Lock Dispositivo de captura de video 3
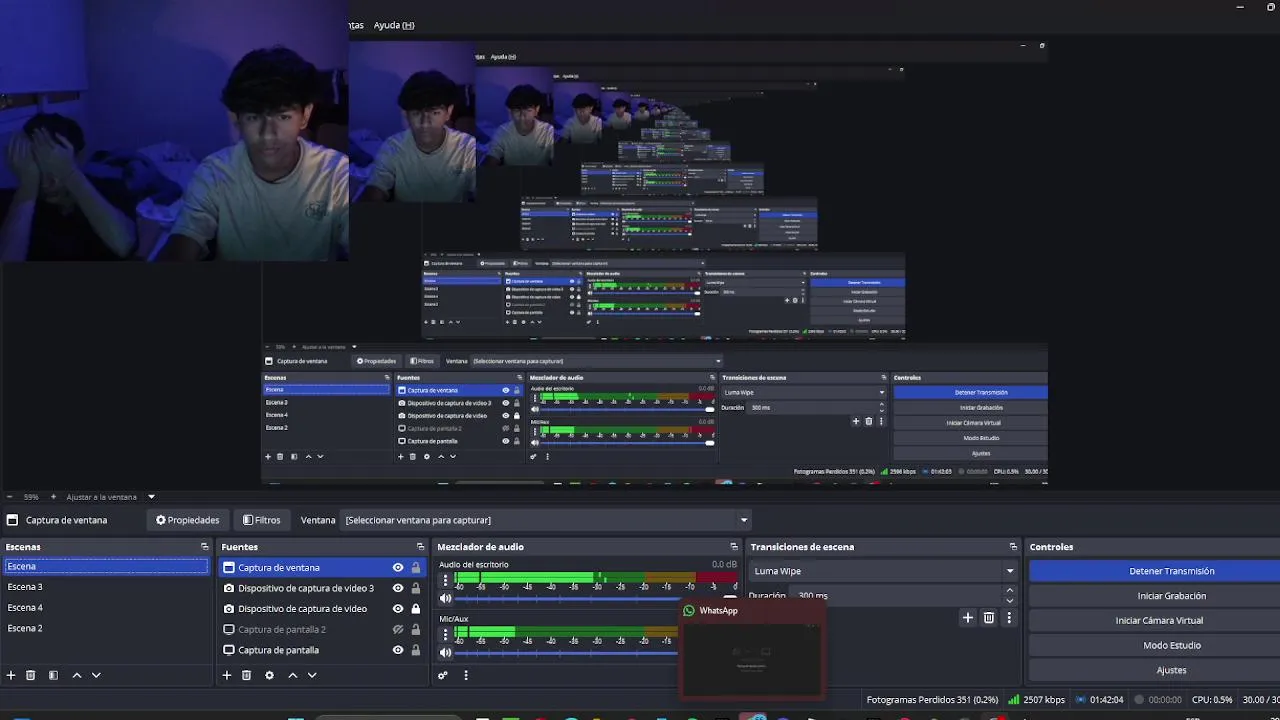Image resolution: width=1280 pixels, height=720 pixels. pos(416,588)
